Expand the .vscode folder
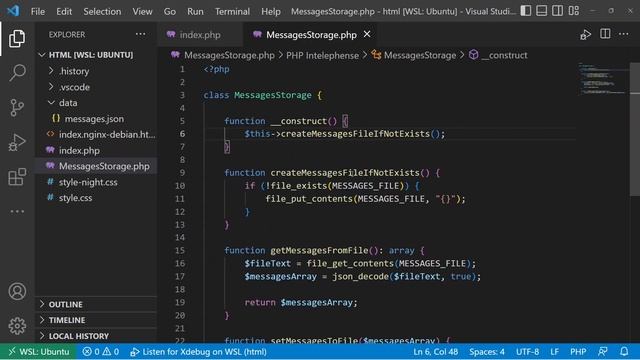 point(96,87)
